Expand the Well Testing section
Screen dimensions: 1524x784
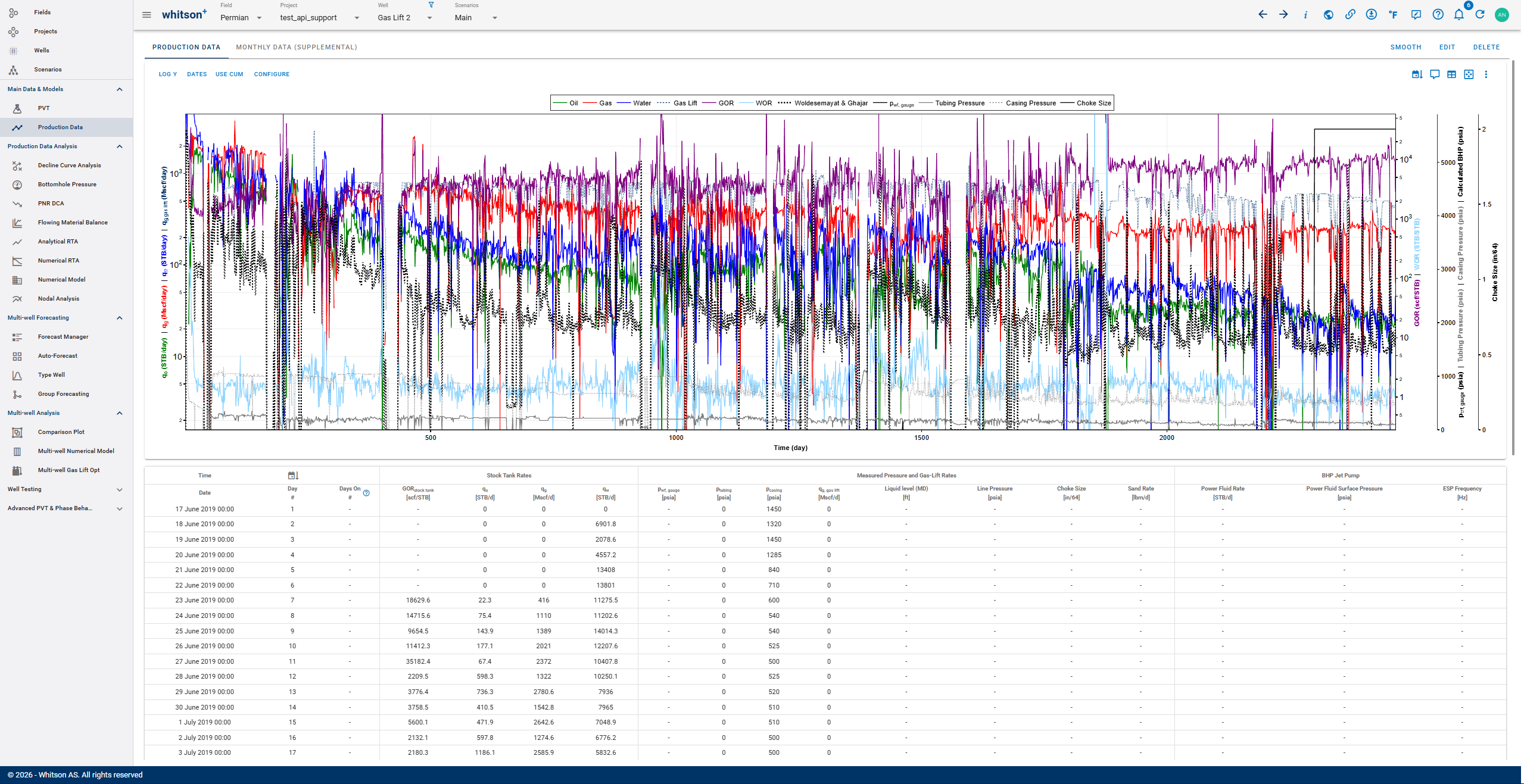pos(119,489)
